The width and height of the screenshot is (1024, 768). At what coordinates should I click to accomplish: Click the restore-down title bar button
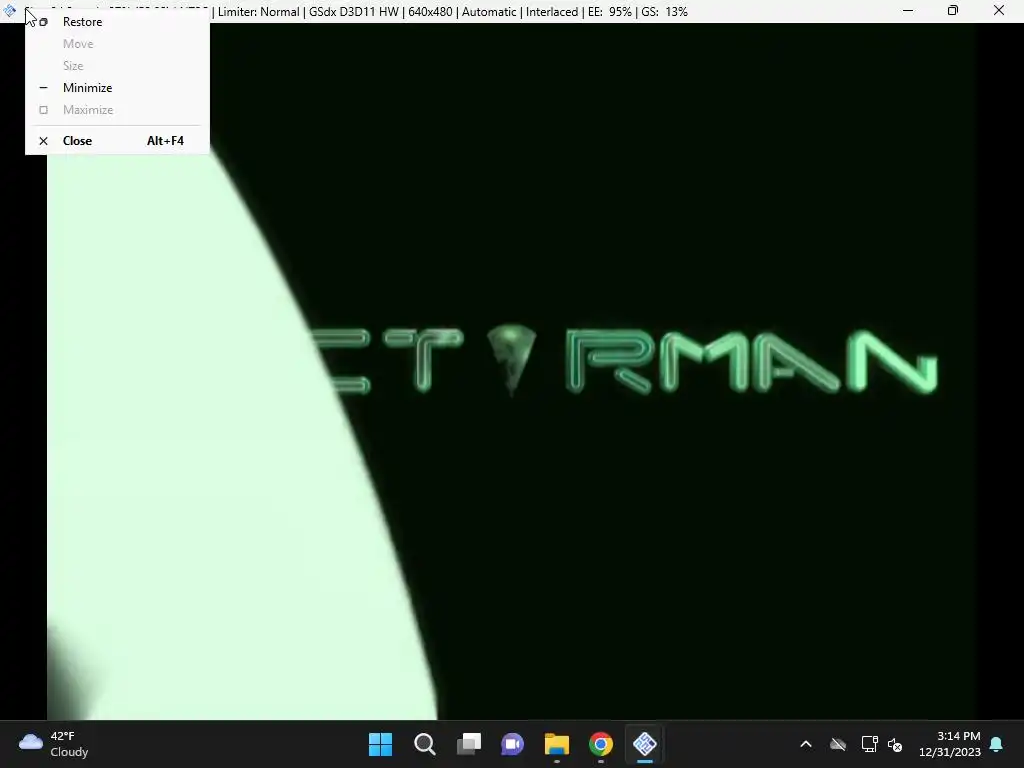[953, 10]
